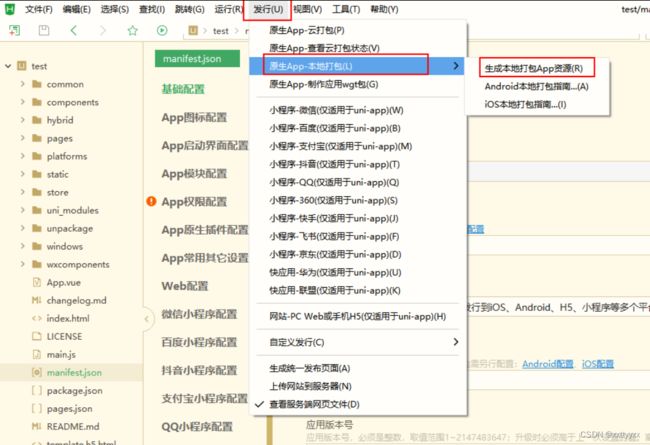The image size is (650, 445).
Task: Click the index.html file icon
Action: (37, 319)
